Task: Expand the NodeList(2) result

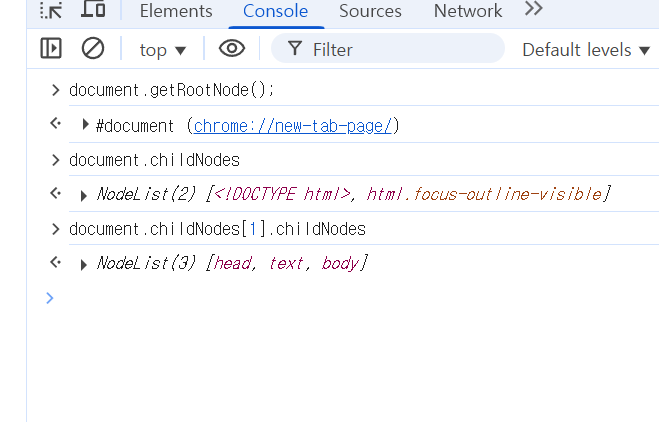Action: pyautogui.click(x=84, y=195)
